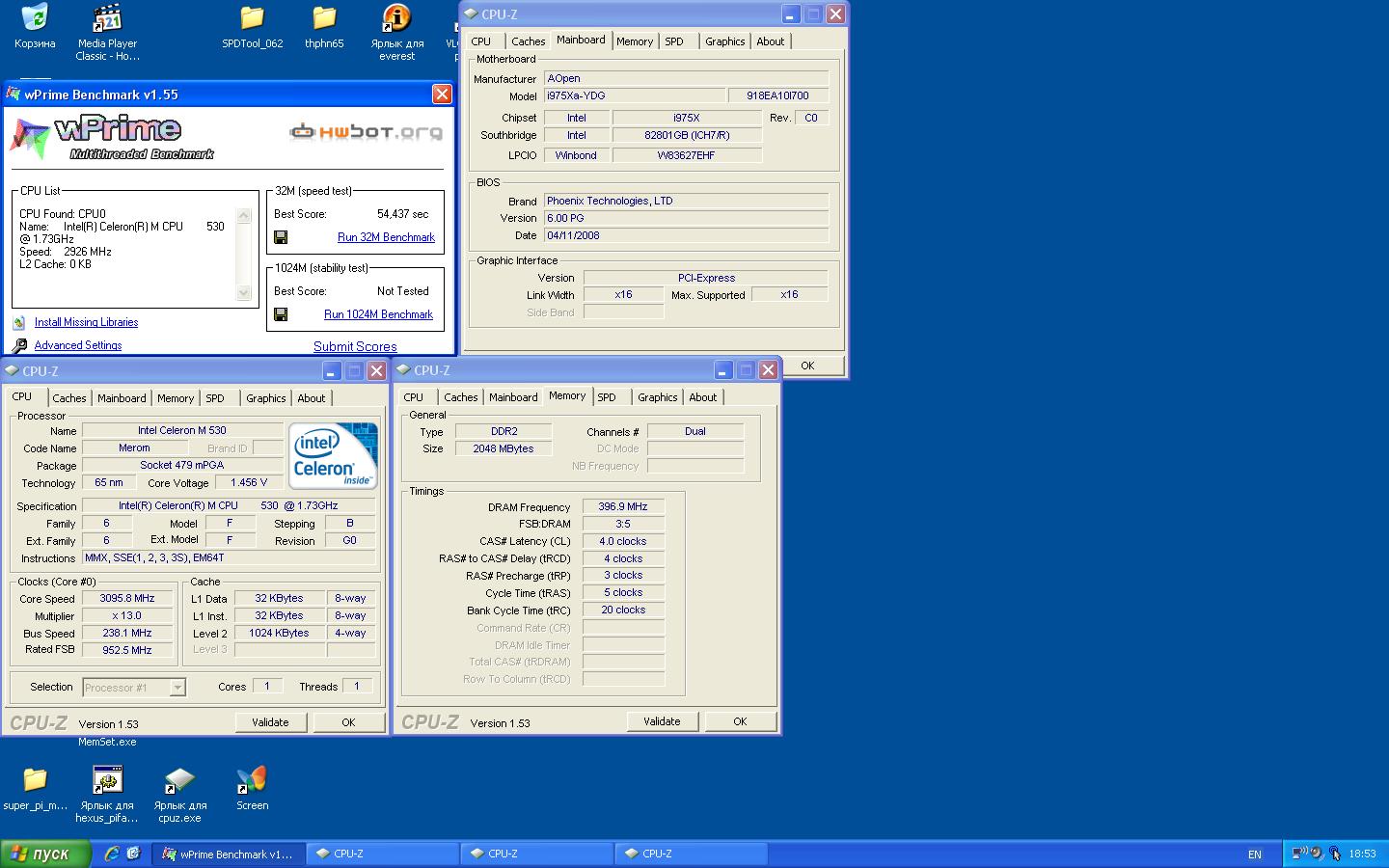Click the FSB:DRAM 3:5 value

(x=623, y=524)
